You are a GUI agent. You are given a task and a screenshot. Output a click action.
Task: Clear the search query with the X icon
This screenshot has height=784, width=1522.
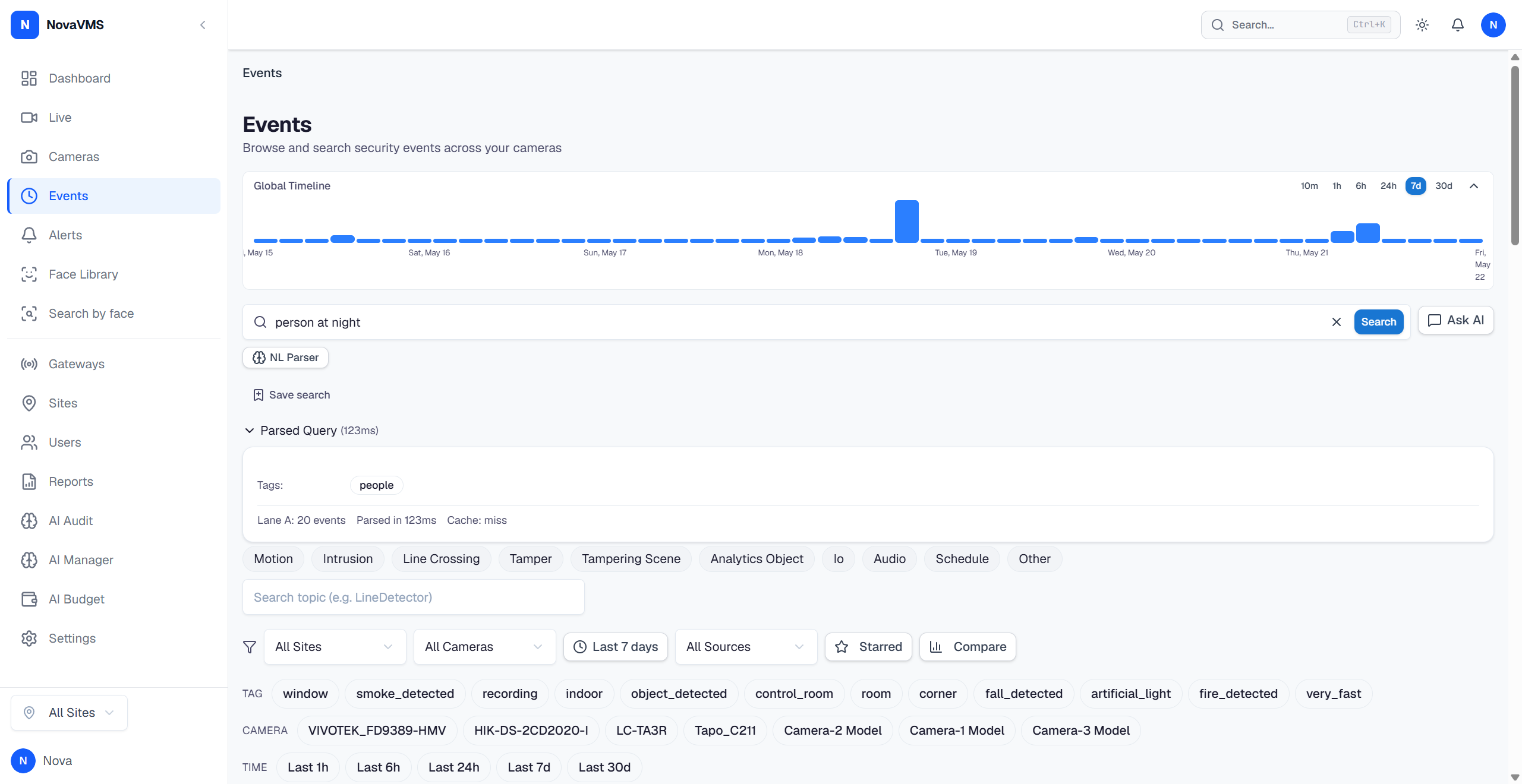pyautogui.click(x=1337, y=322)
